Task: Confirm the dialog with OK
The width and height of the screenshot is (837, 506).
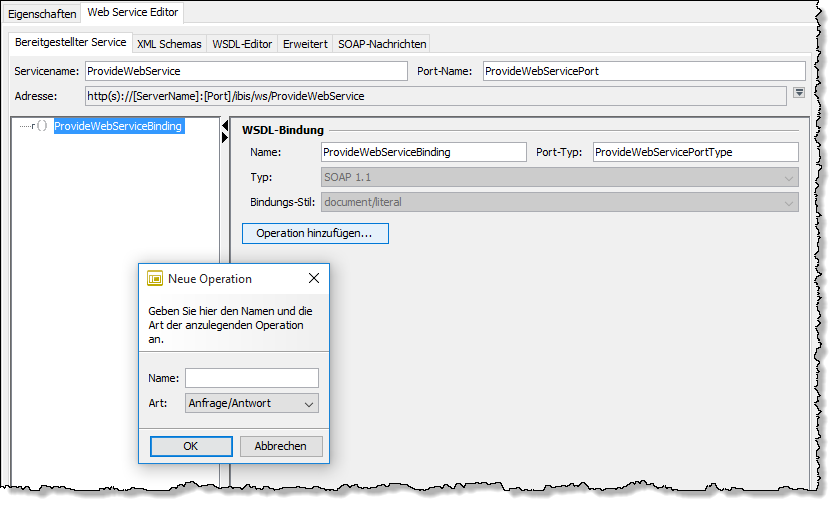Action: [191, 446]
